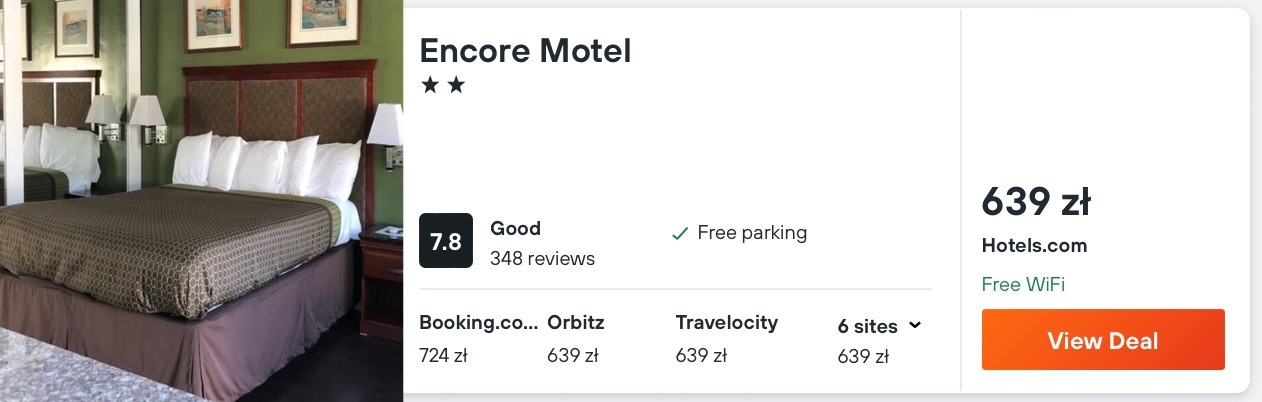Choose the Booking.com provider name
The image size is (1262, 402).
(478, 323)
